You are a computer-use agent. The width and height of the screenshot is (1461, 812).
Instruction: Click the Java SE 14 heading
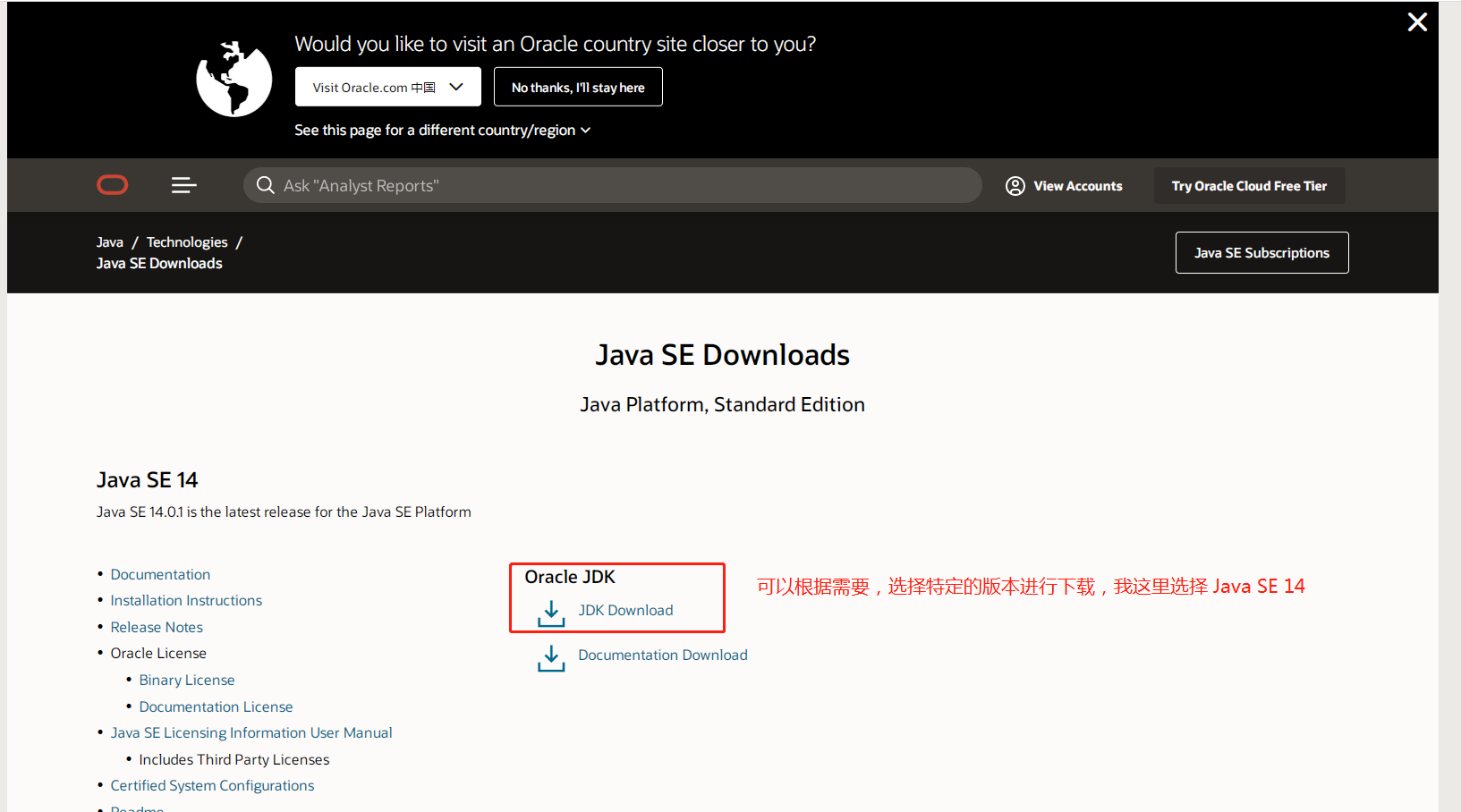(x=148, y=480)
